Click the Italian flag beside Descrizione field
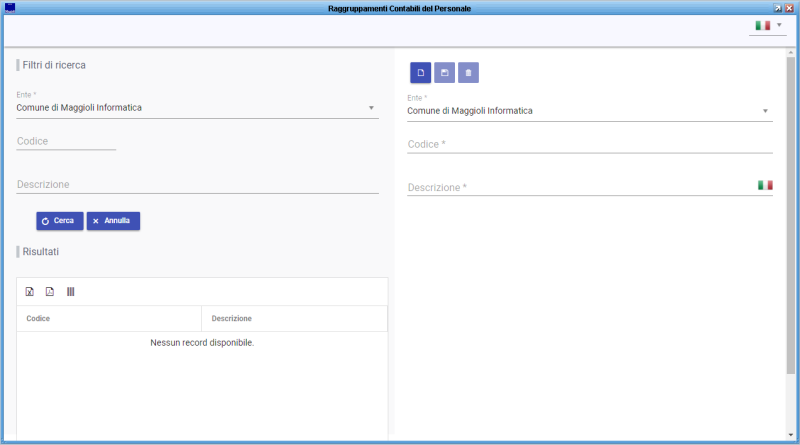Screen dimensions: 800x445 click(765, 185)
